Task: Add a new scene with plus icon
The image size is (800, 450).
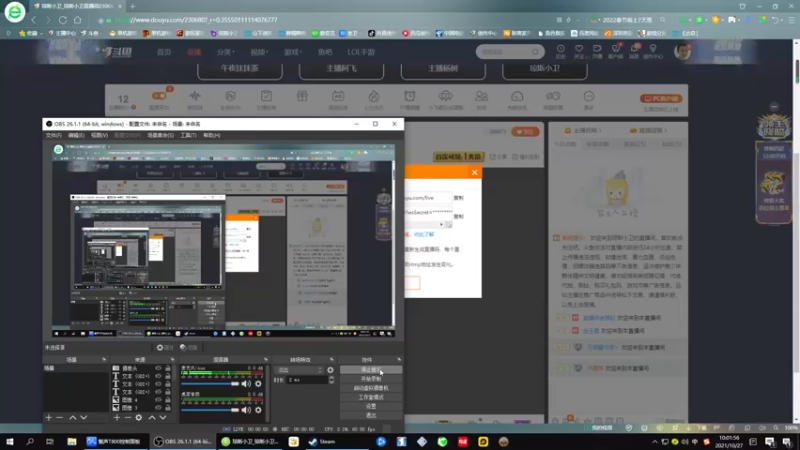Action: pyautogui.click(x=48, y=417)
